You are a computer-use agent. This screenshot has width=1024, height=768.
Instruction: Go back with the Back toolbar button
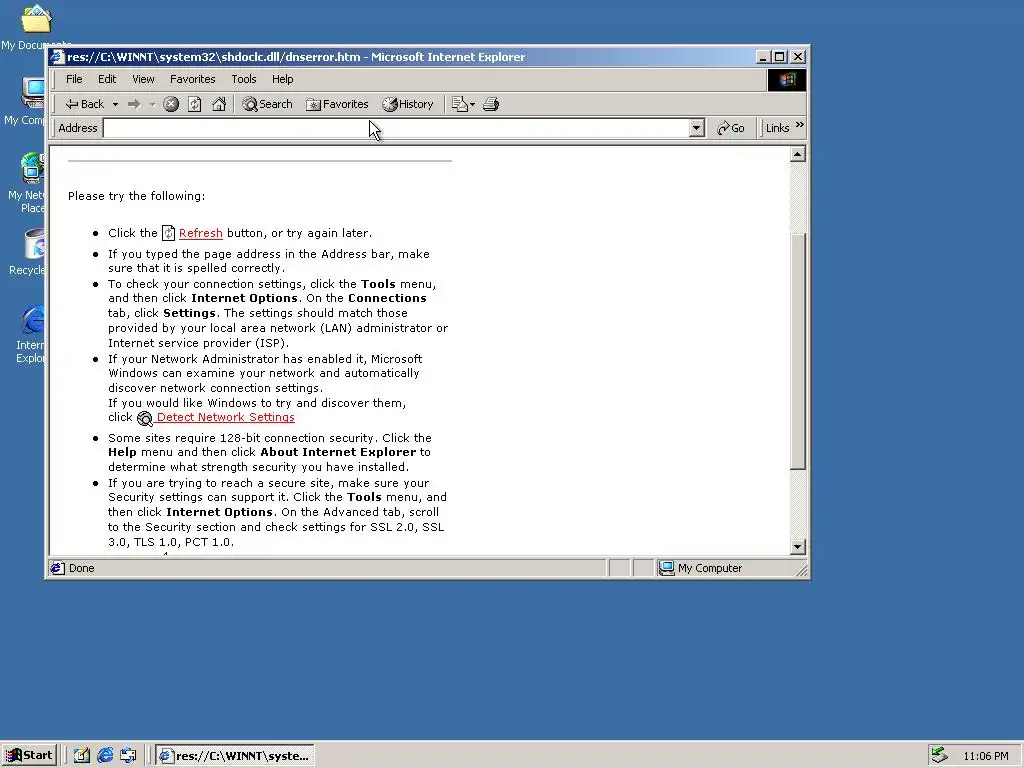point(85,104)
